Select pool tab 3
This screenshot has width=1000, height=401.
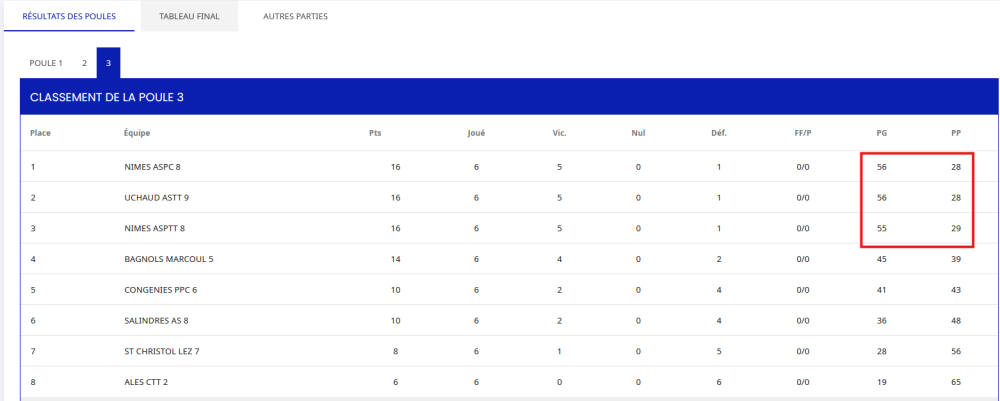tap(108, 63)
